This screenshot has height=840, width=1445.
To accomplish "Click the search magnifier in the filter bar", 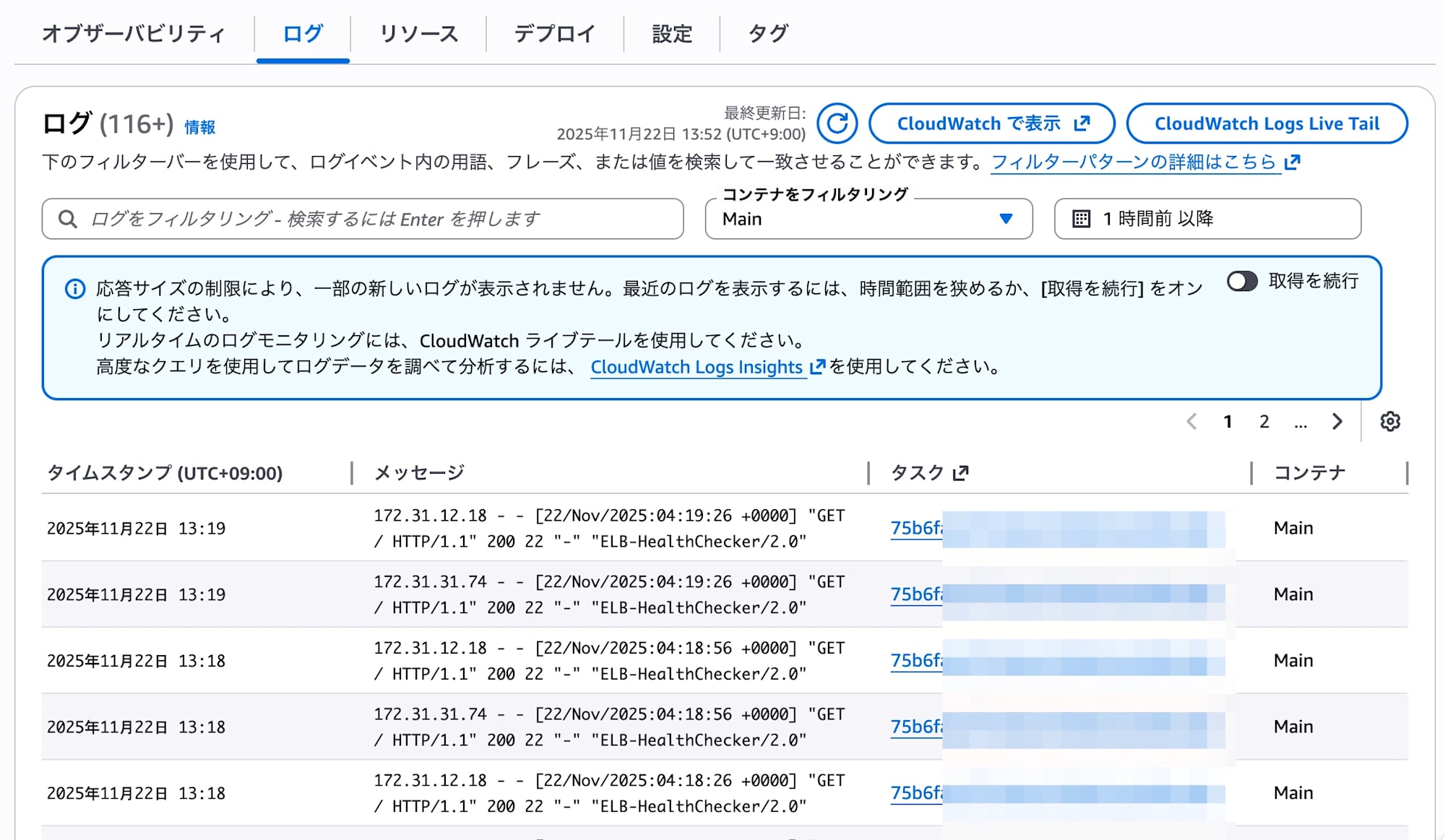I will pyautogui.click(x=69, y=219).
